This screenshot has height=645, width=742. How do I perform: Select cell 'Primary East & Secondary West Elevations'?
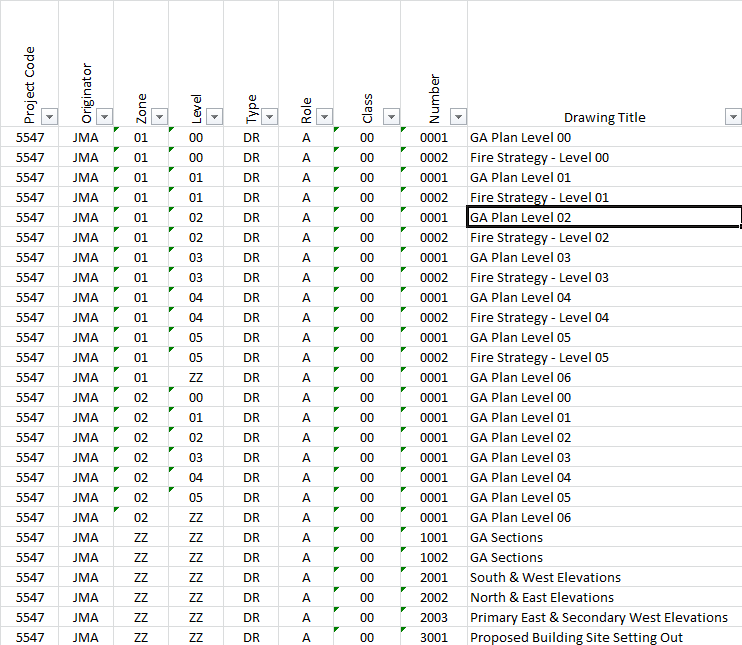[x=604, y=617]
